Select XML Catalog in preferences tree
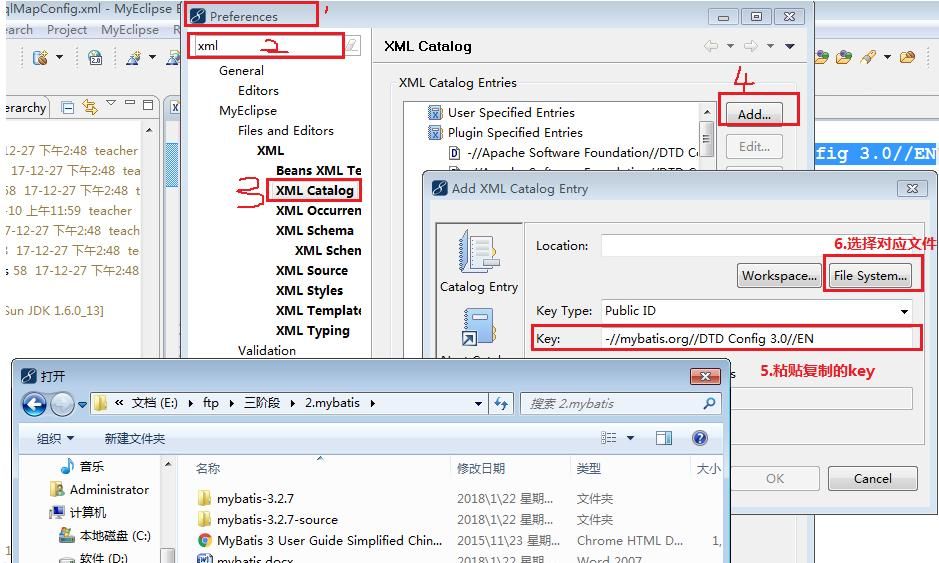 tap(314, 190)
